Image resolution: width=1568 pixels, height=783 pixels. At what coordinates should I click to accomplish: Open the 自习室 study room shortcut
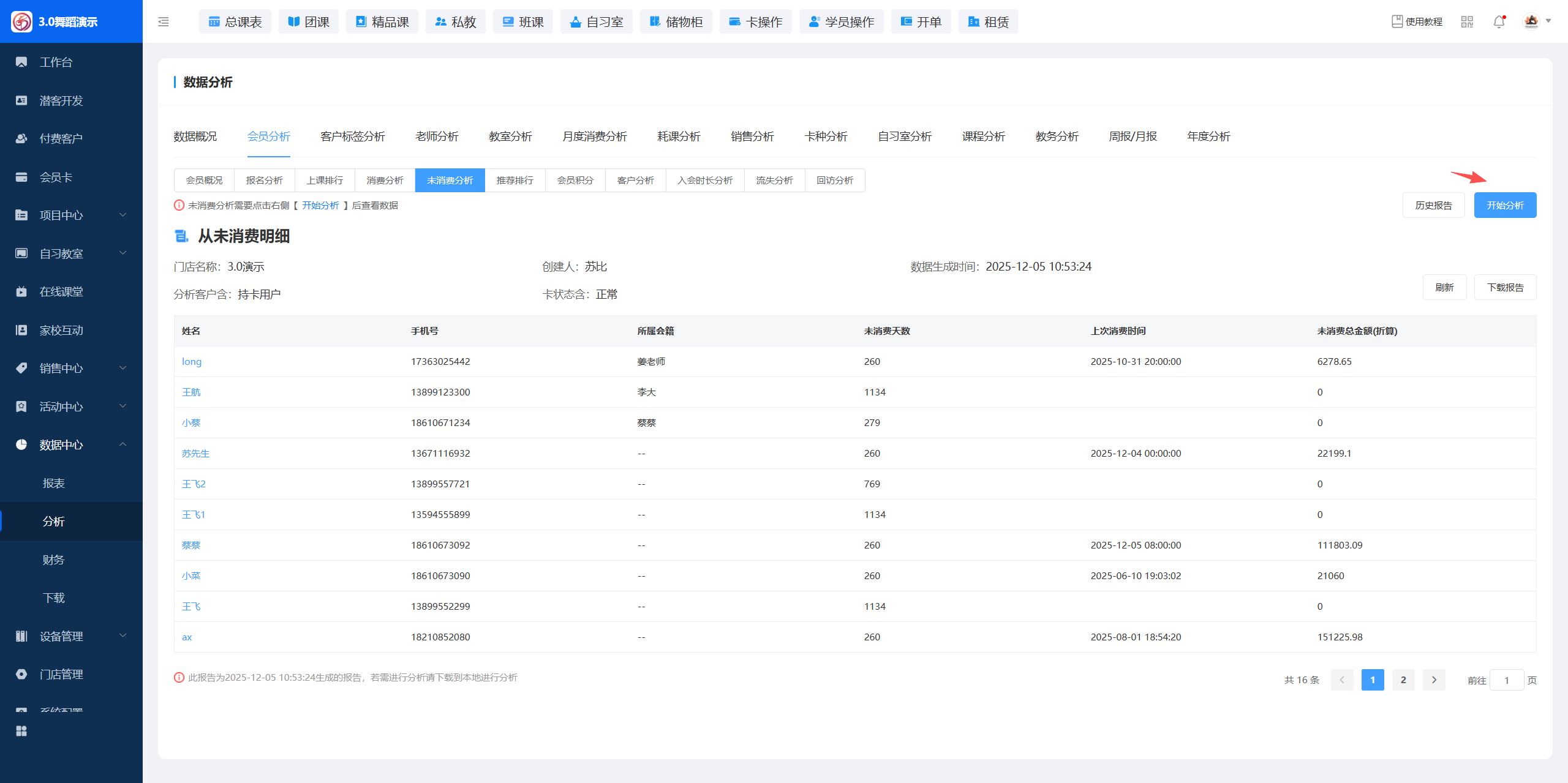[596, 22]
